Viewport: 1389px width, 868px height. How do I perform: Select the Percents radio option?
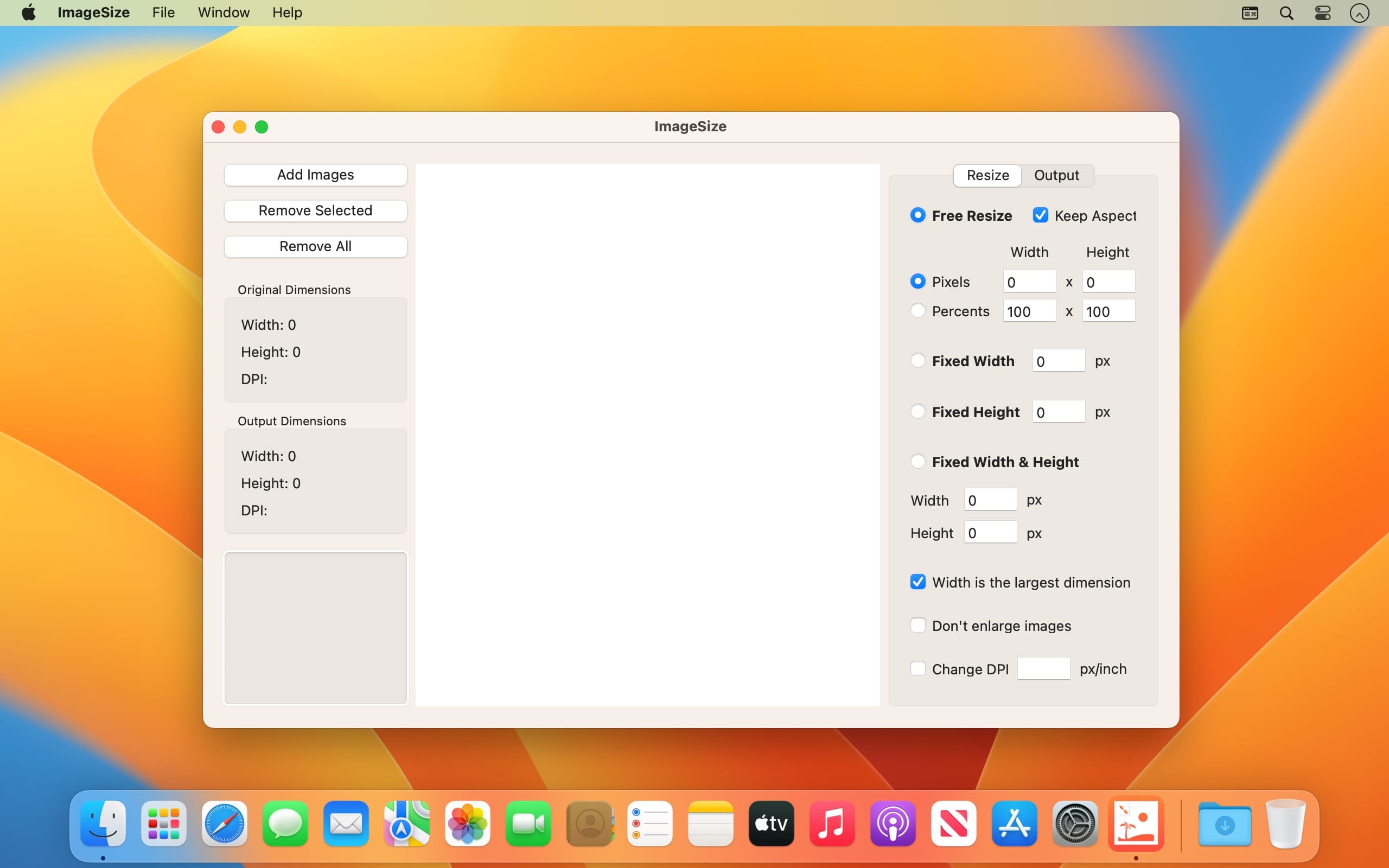[918, 310]
